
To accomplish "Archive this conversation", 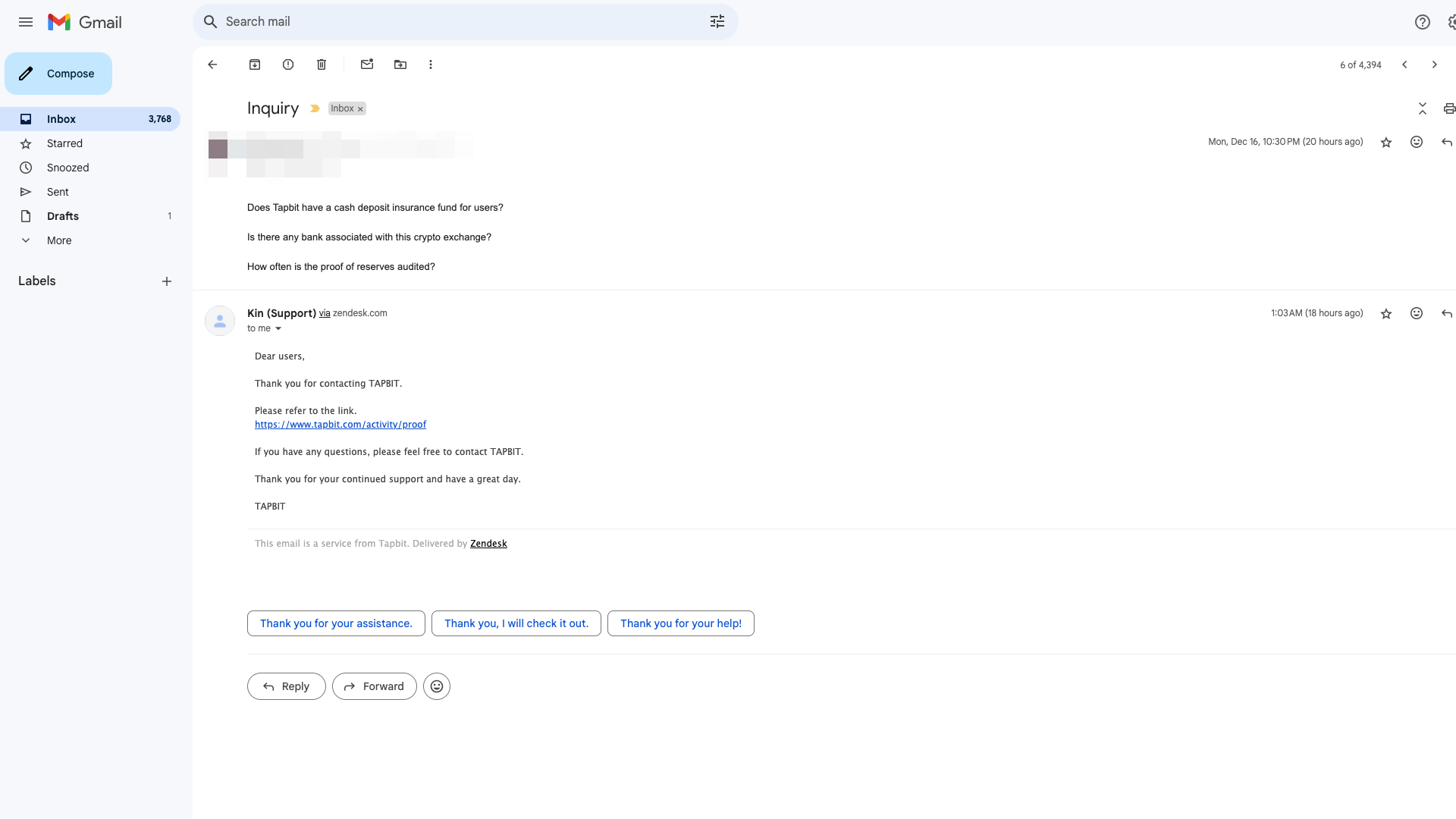I will tap(255, 64).
